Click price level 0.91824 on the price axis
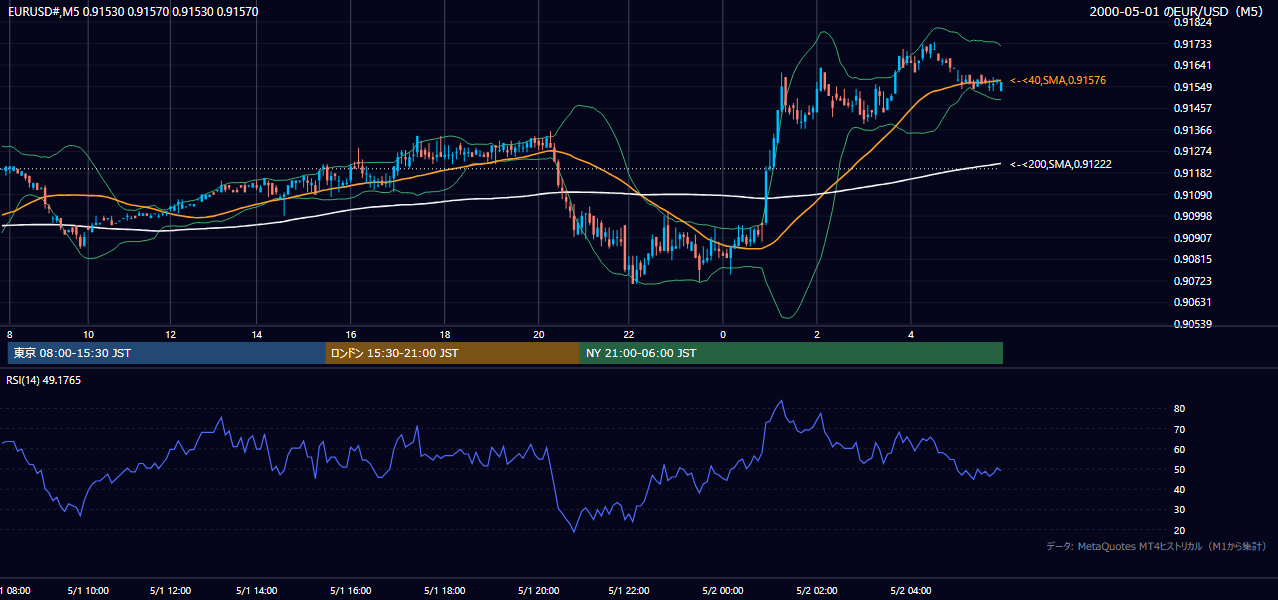The height and width of the screenshot is (600, 1278). tap(1192, 22)
